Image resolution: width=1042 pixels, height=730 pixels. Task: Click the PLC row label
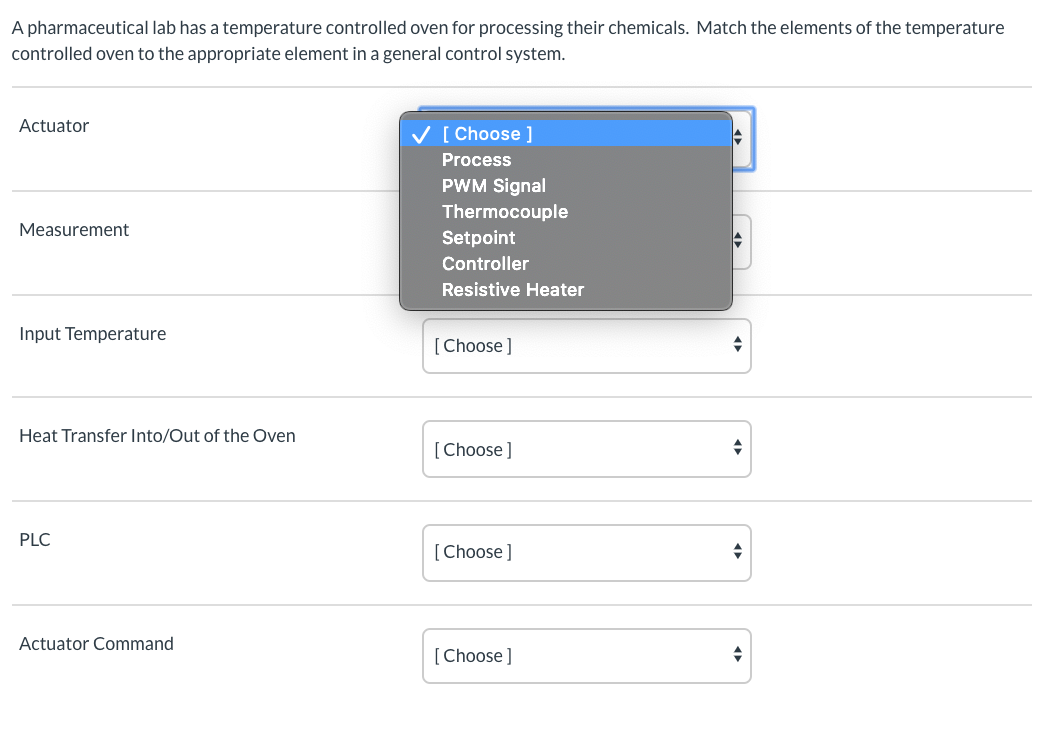coord(35,540)
